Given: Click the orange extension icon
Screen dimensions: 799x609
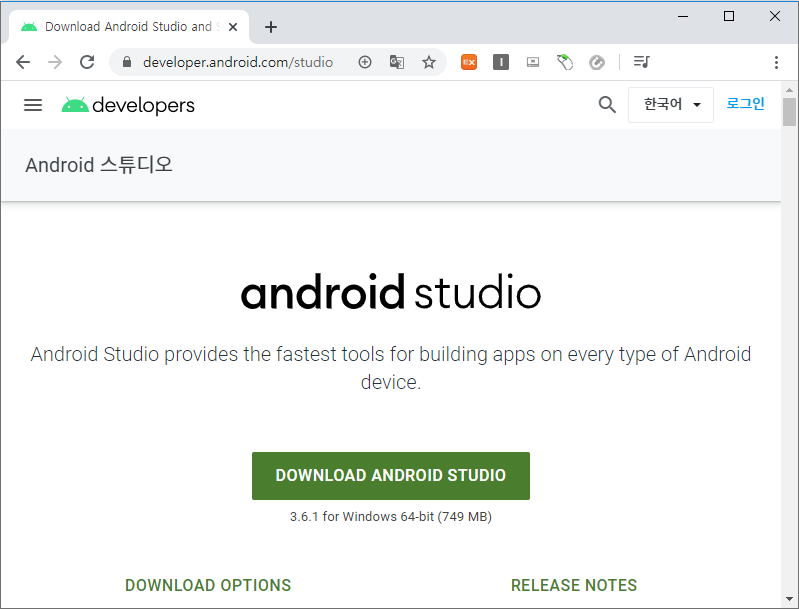Looking at the screenshot, I should (469, 62).
